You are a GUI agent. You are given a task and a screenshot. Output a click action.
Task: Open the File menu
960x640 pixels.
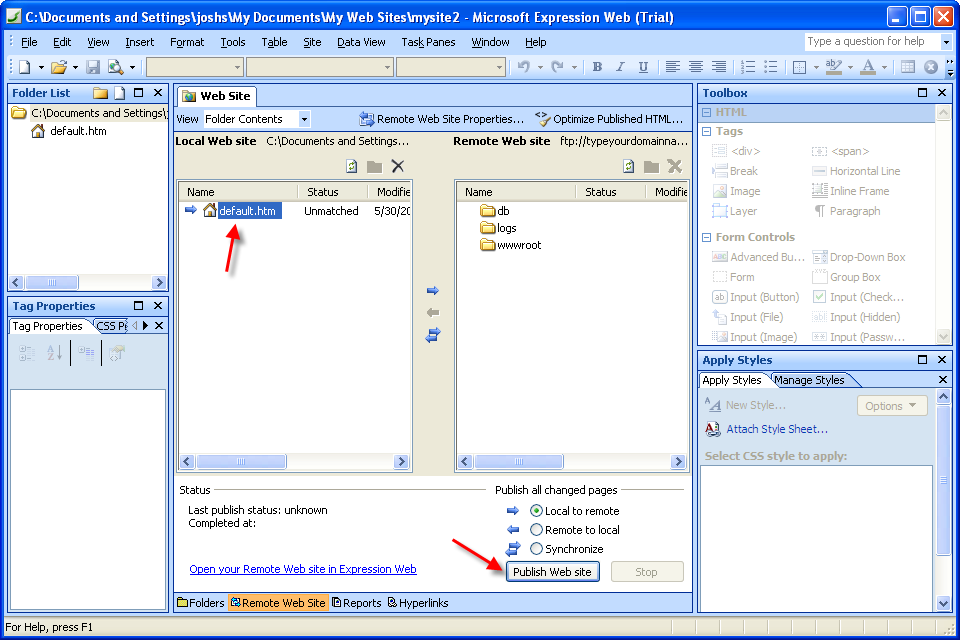pos(29,42)
